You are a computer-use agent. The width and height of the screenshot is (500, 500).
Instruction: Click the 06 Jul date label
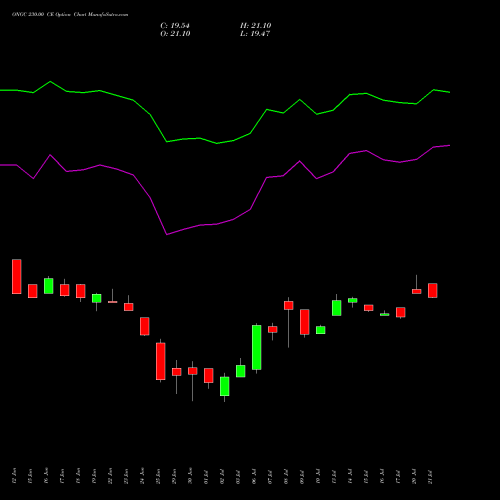pos(254,477)
